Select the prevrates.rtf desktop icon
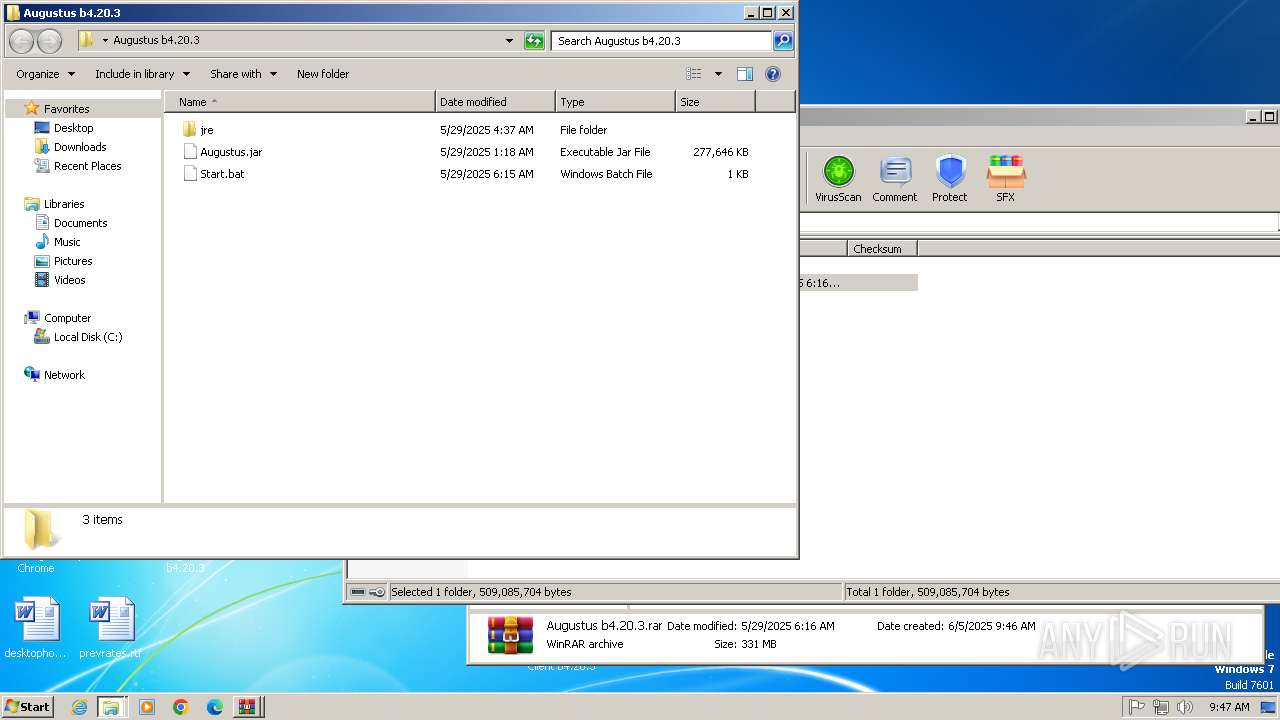Viewport: 1280px width, 720px height. [x=110, y=627]
